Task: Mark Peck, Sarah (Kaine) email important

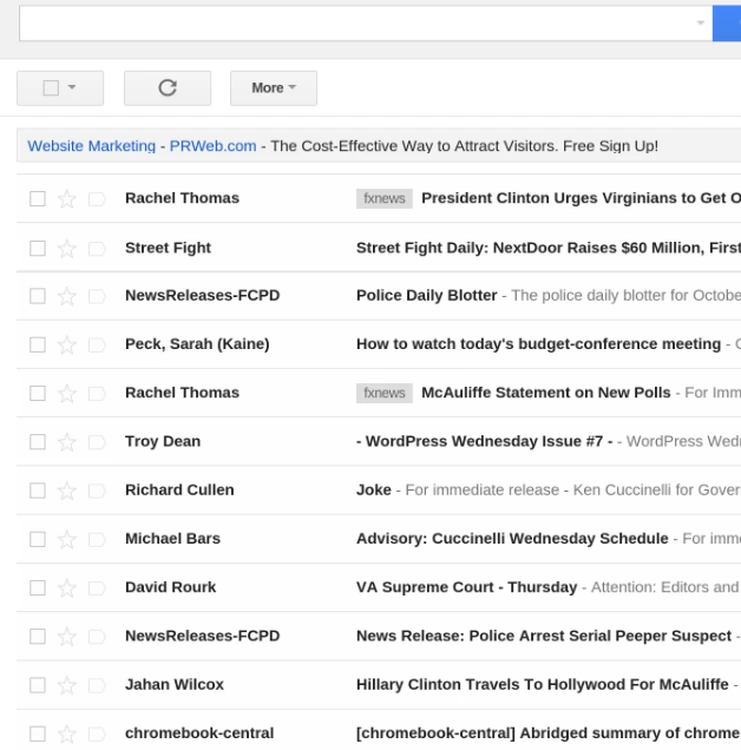Action: click(97, 345)
